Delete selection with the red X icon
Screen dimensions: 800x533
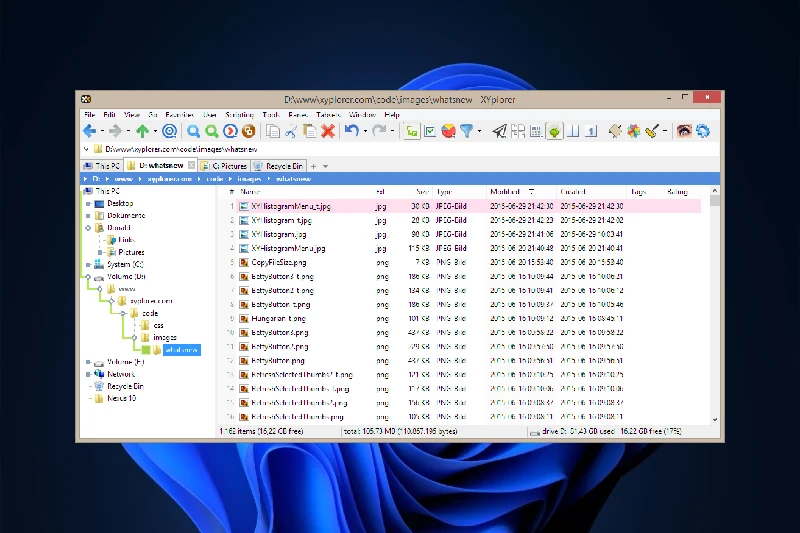pos(328,132)
